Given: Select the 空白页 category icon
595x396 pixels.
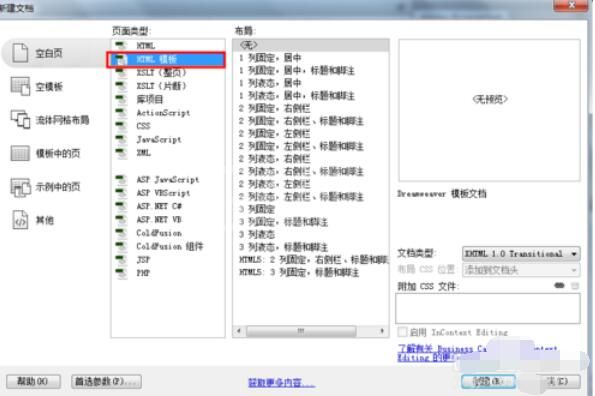Looking at the screenshot, I should tap(20, 53).
